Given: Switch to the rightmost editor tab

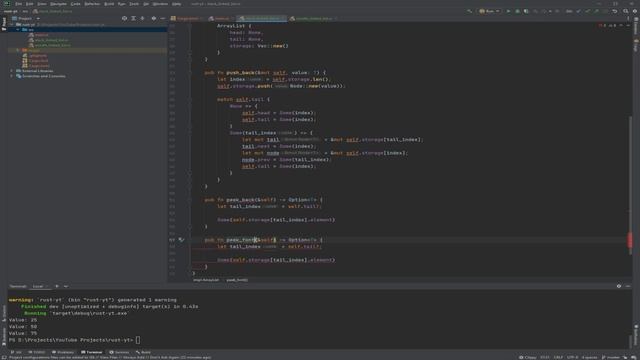Looking at the screenshot, I should pyautogui.click(x=313, y=19).
